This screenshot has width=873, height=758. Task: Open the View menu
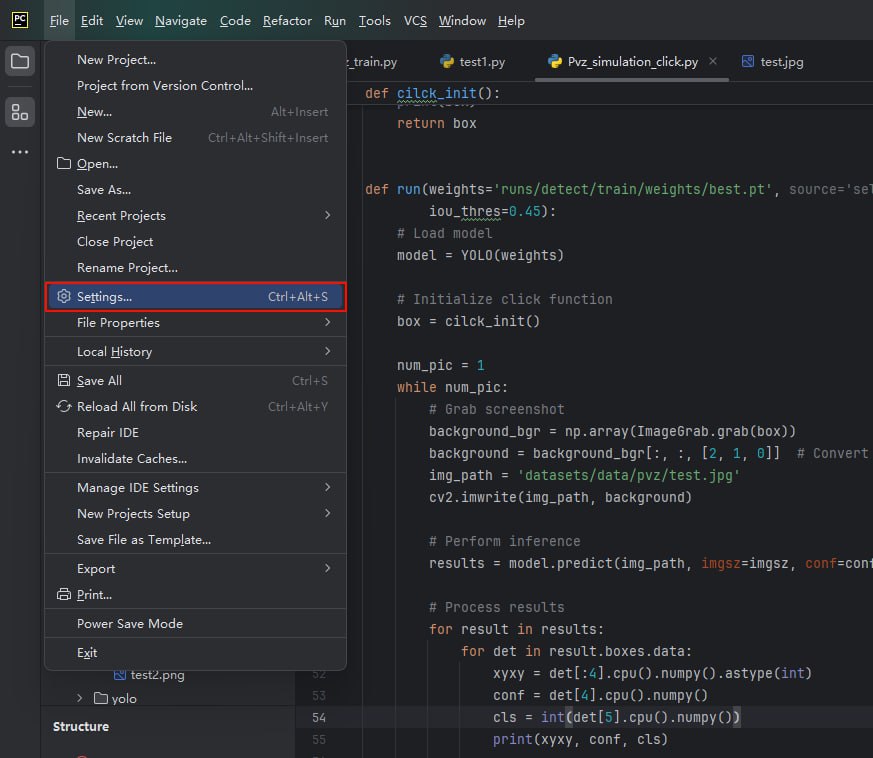(129, 21)
